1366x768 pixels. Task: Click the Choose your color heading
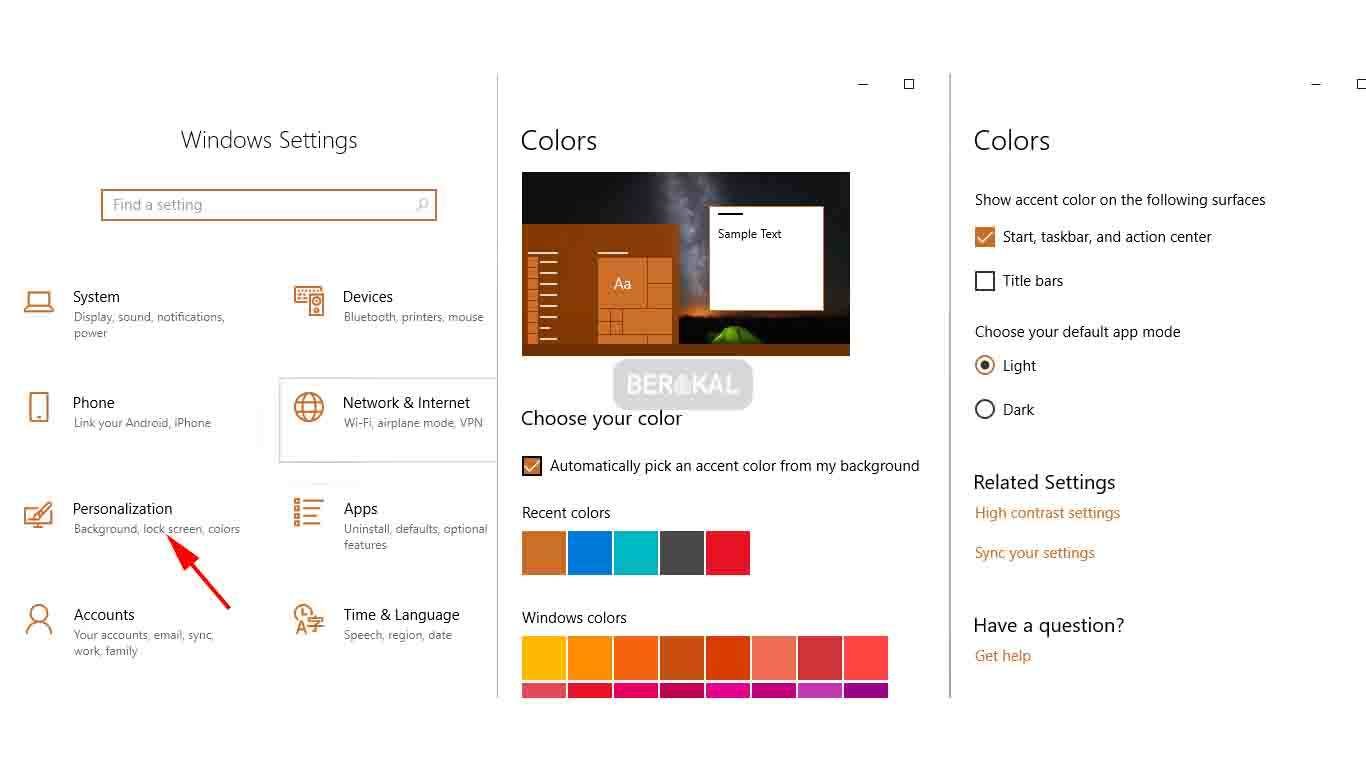point(601,418)
